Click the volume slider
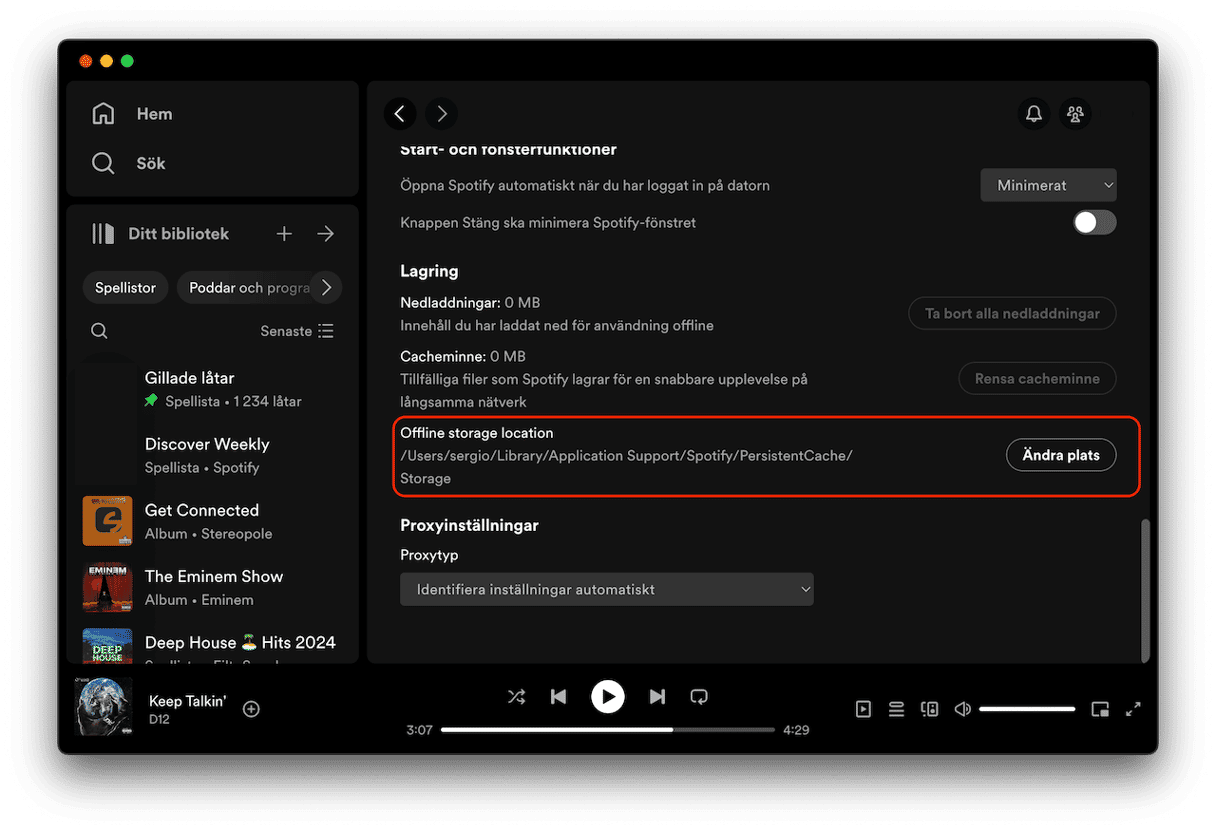This screenshot has height=831, width=1216. click(1027, 709)
